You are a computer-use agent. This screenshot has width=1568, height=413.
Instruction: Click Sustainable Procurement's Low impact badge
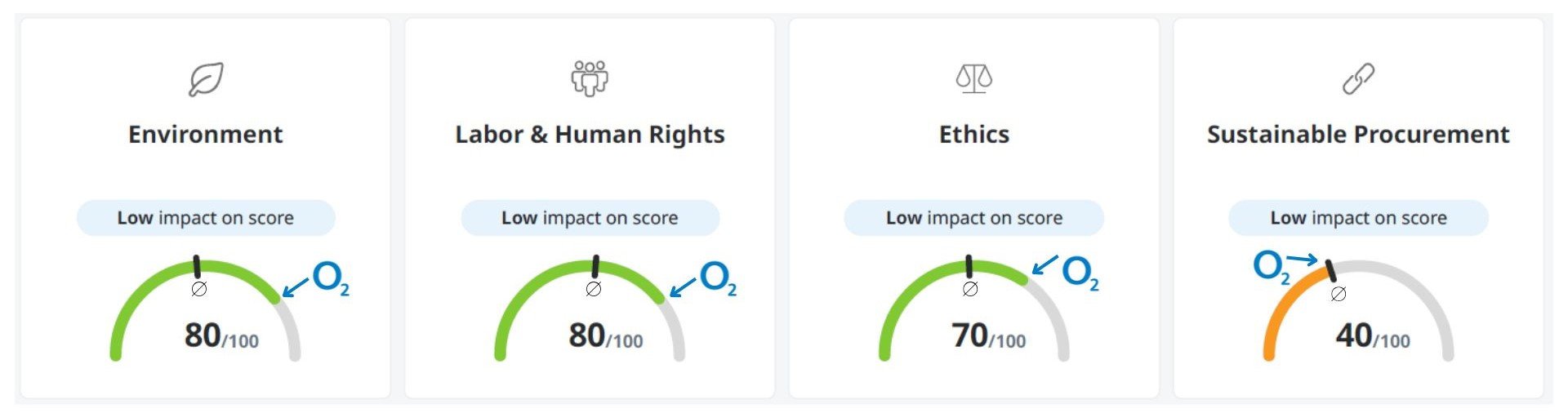point(1358,218)
